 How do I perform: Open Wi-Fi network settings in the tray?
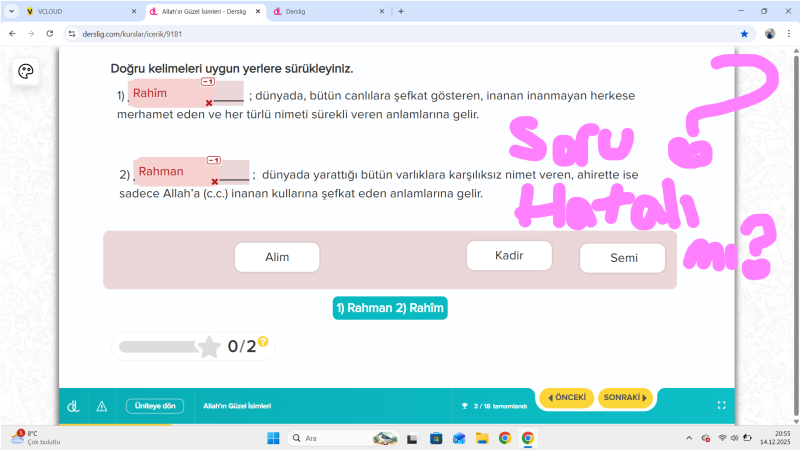click(722, 438)
